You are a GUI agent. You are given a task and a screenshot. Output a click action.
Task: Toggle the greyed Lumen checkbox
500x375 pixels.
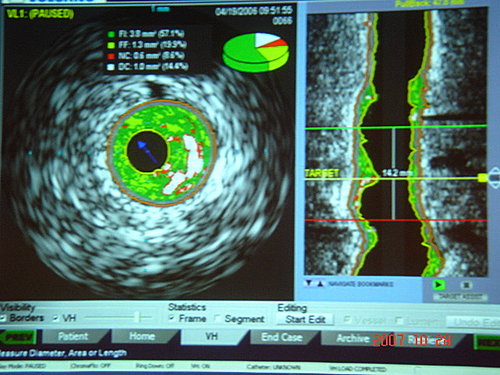(399, 321)
